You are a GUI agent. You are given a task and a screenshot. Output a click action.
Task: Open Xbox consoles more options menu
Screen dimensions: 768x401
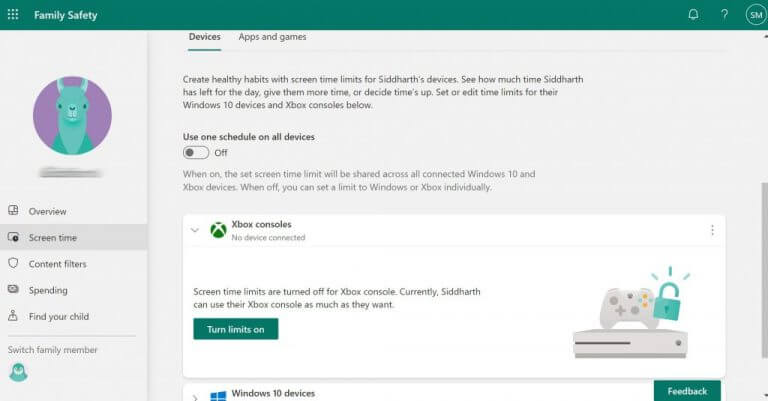(x=712, y=230)
